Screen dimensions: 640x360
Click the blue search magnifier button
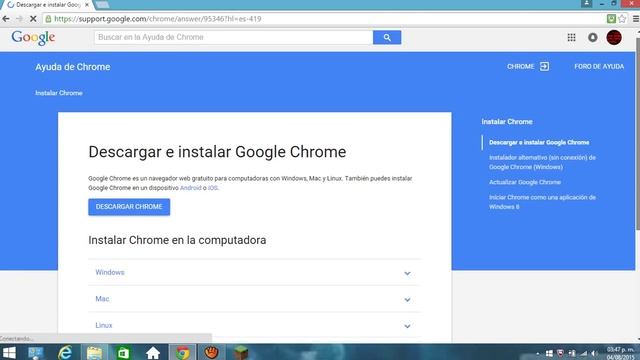click(x=387, y=38)
